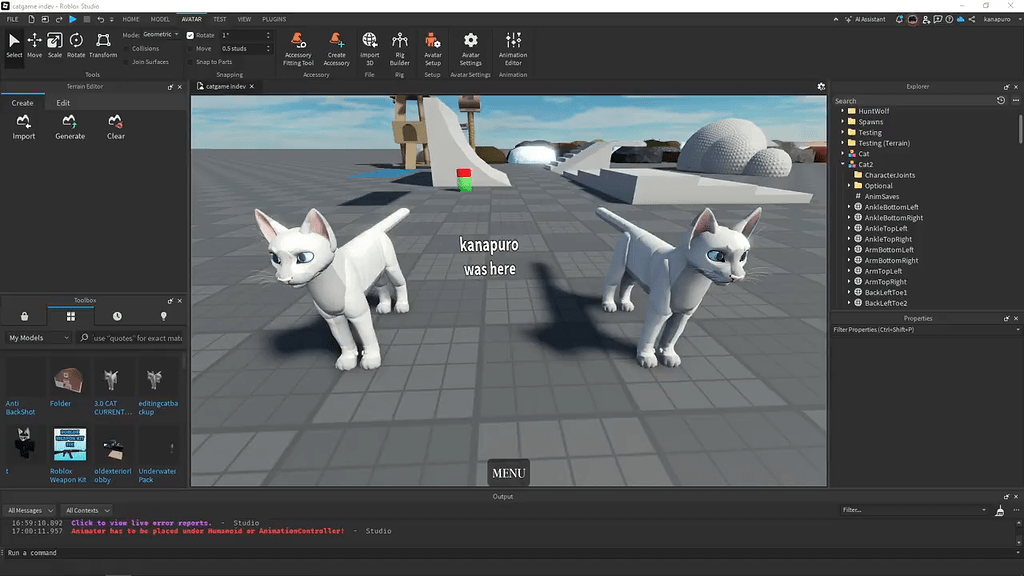
Task: Select Folder model thumbnail in Toolbox
Action: (68, 379)
